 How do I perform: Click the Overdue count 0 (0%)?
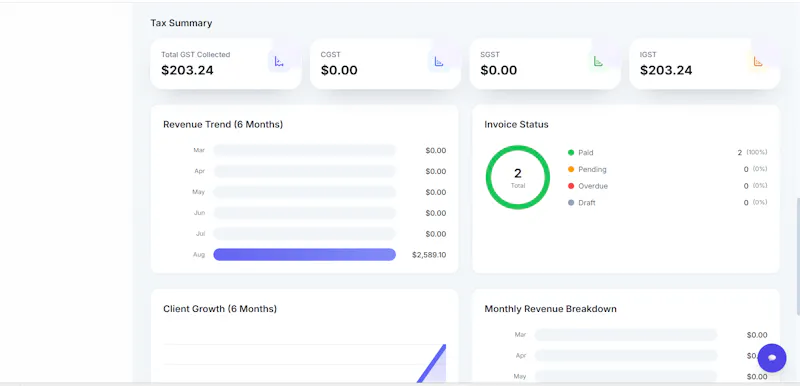(755, 186)
